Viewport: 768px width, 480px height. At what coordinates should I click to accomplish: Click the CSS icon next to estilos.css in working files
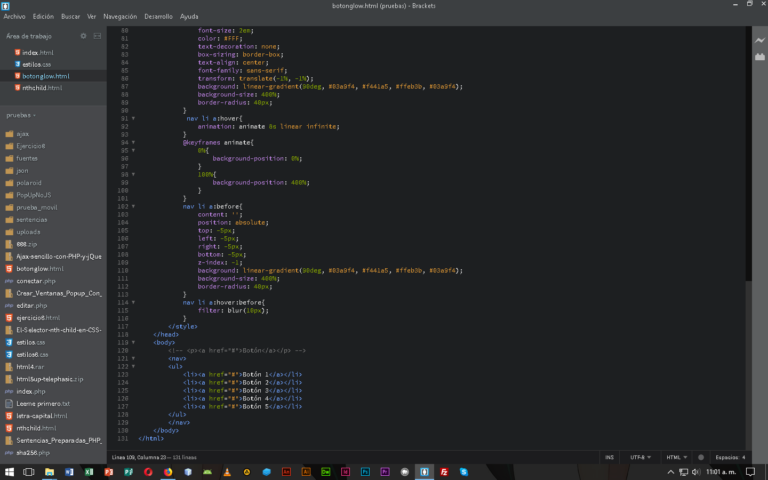(17, 64)
